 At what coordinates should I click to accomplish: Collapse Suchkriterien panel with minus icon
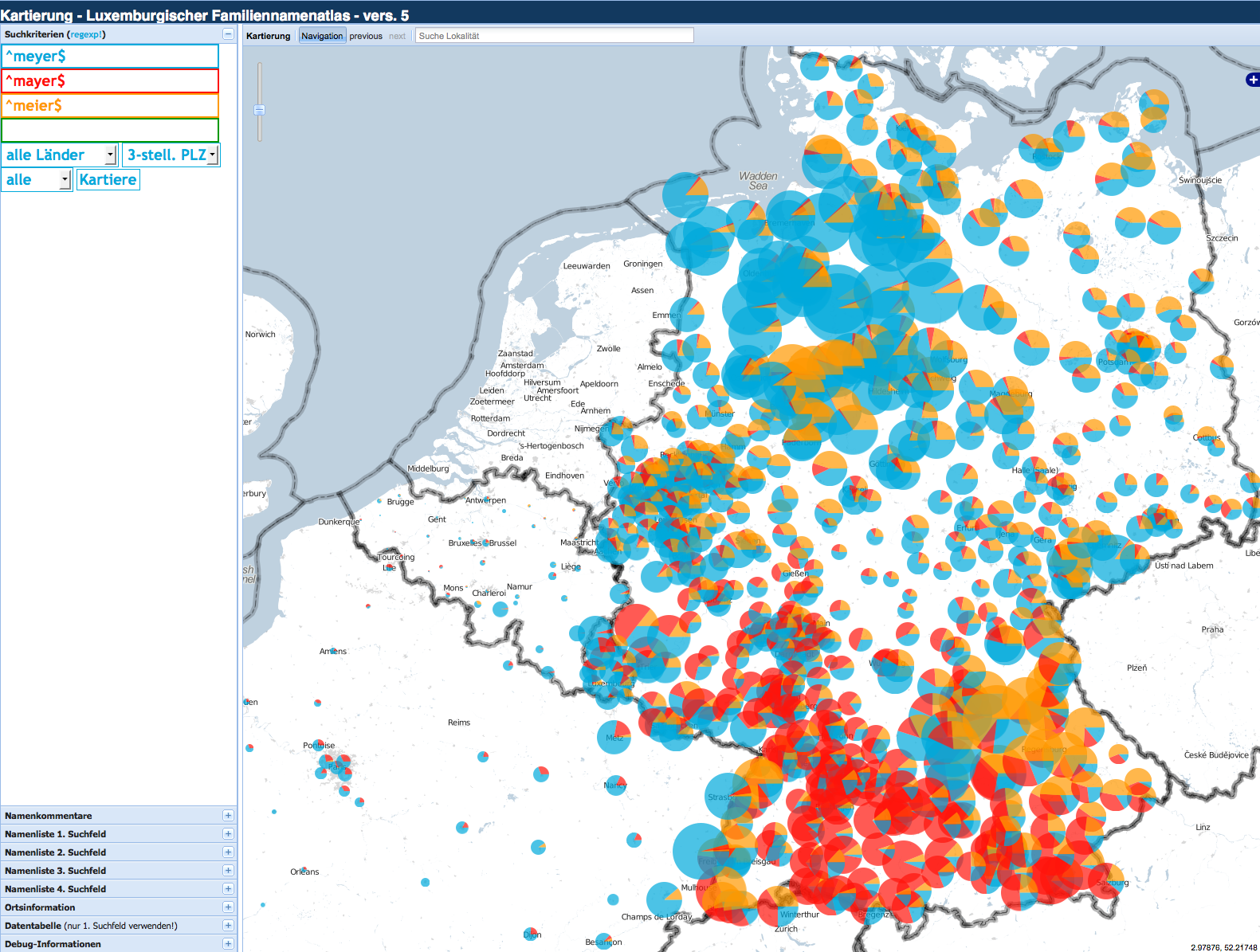point(228,34)
